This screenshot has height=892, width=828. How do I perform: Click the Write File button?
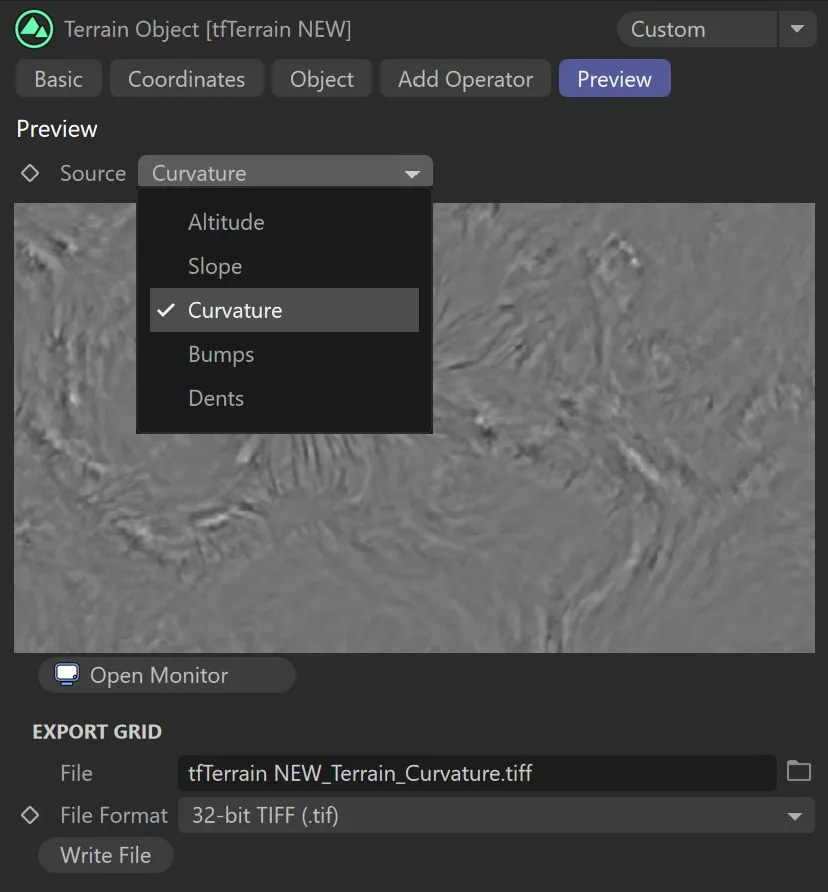(105, 855)
